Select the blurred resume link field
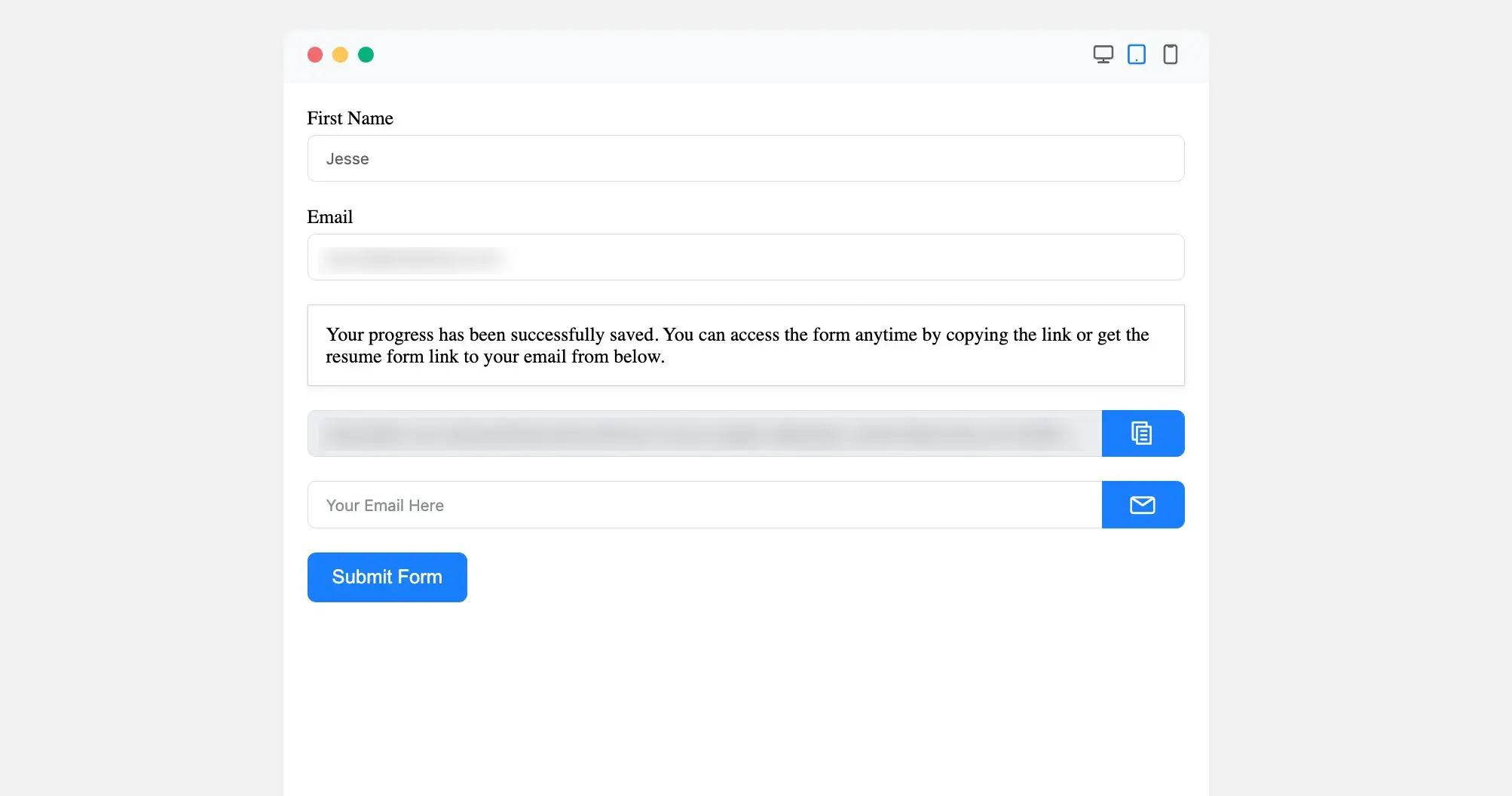This screenshot has width=1512, height=796. [x=704, y=433]
